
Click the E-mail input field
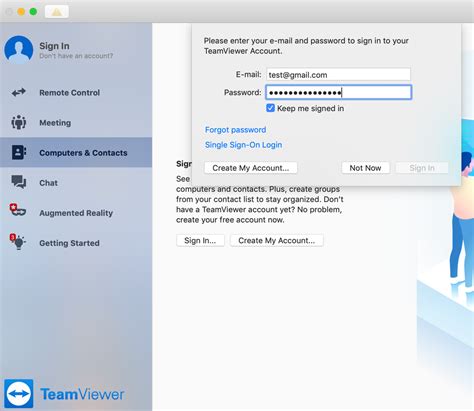[x=338, y=75]
